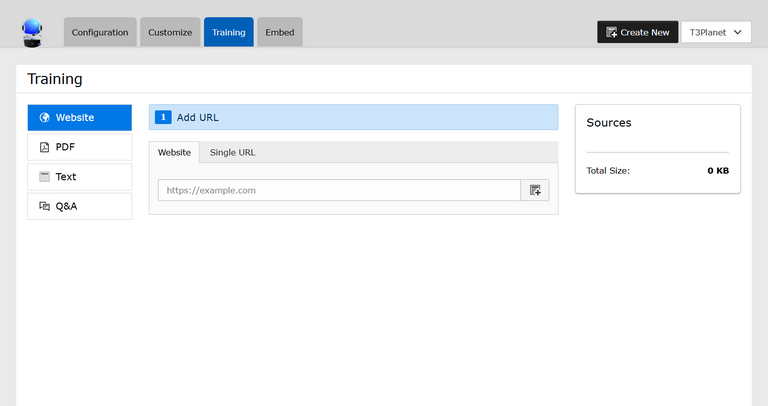Click the Sources heading

click(x=609, y=123)
